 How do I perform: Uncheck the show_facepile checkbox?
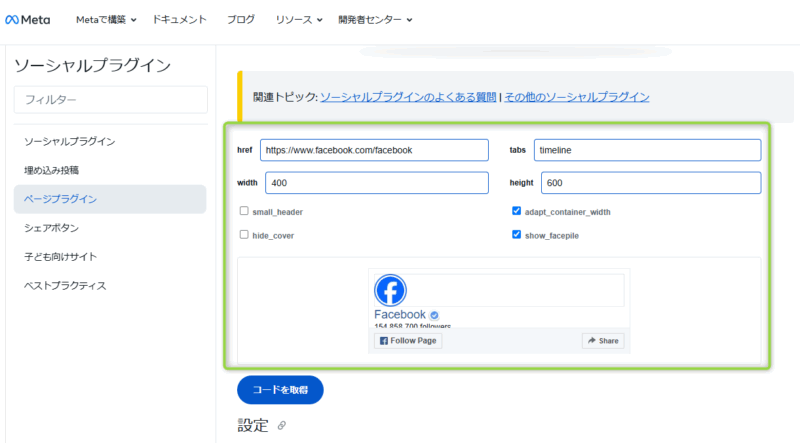[x=516, y=234]
